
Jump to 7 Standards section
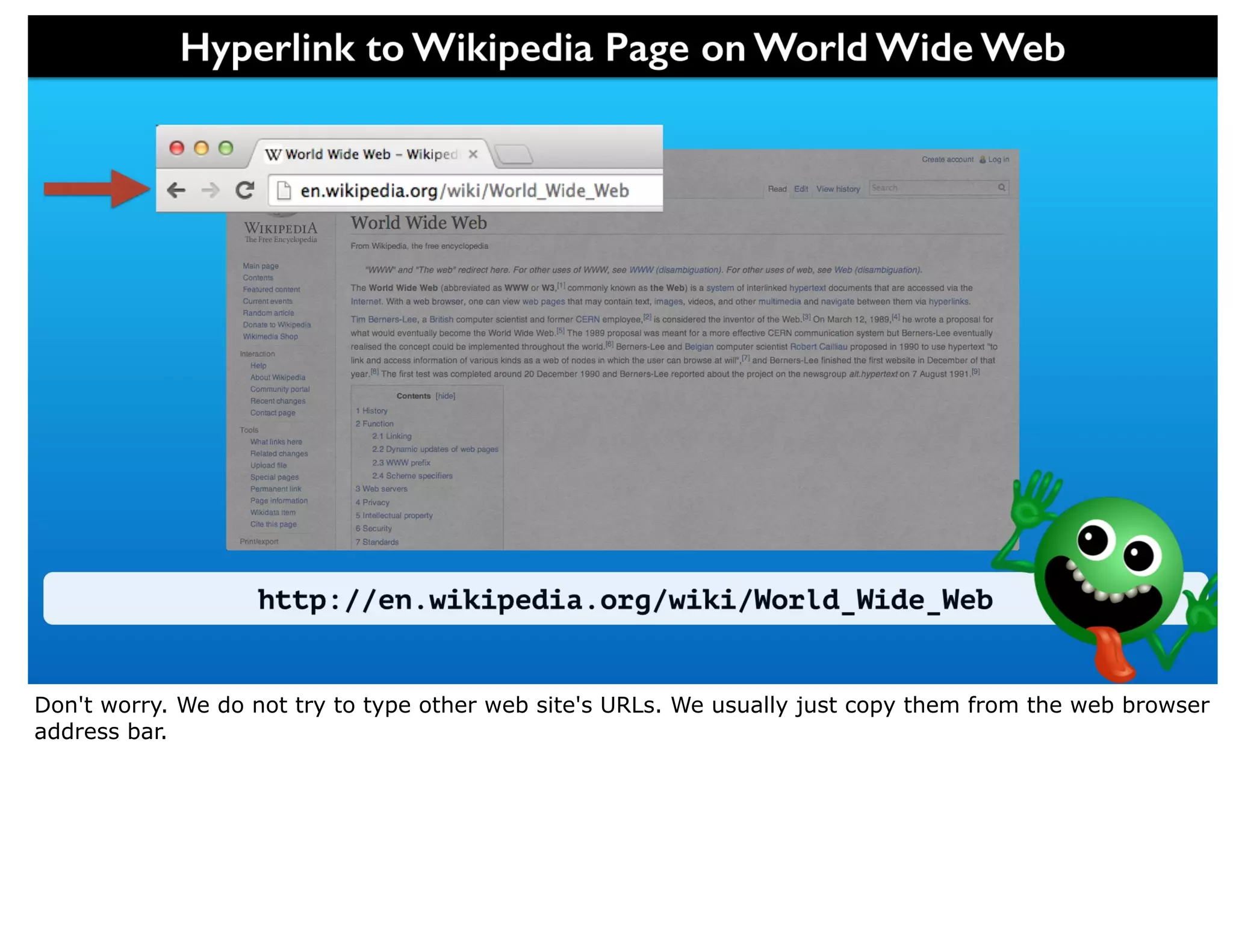tap(377, 542)
